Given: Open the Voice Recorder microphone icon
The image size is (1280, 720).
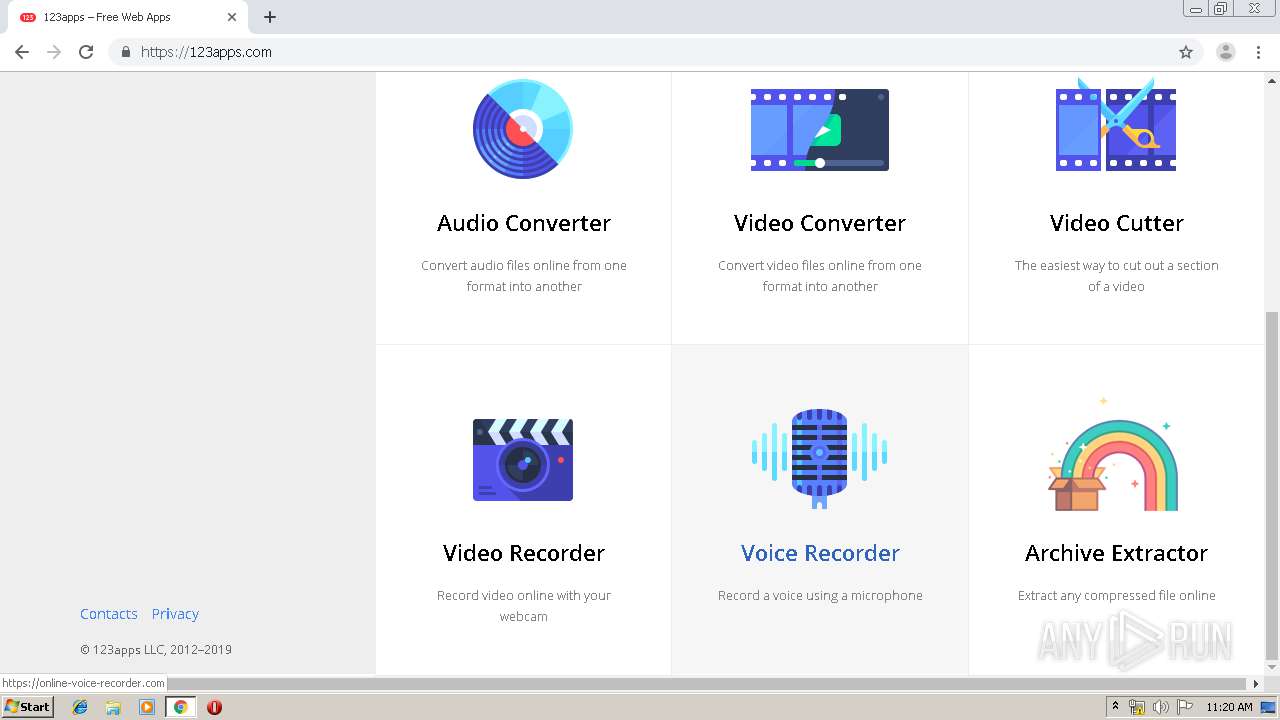Looking at the screenshot, I should click(820, 458).
